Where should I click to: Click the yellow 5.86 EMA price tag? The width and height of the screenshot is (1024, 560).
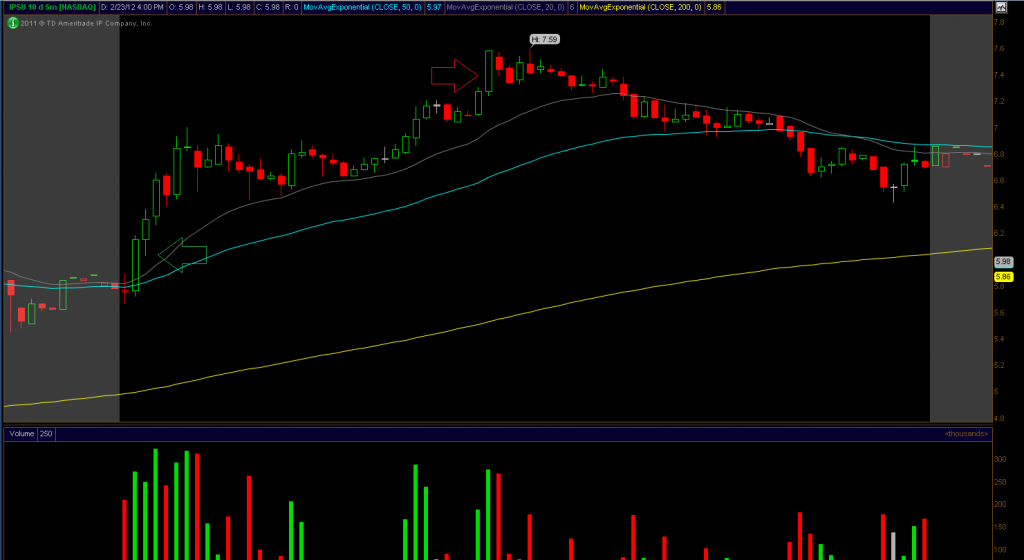[1004, 276]
